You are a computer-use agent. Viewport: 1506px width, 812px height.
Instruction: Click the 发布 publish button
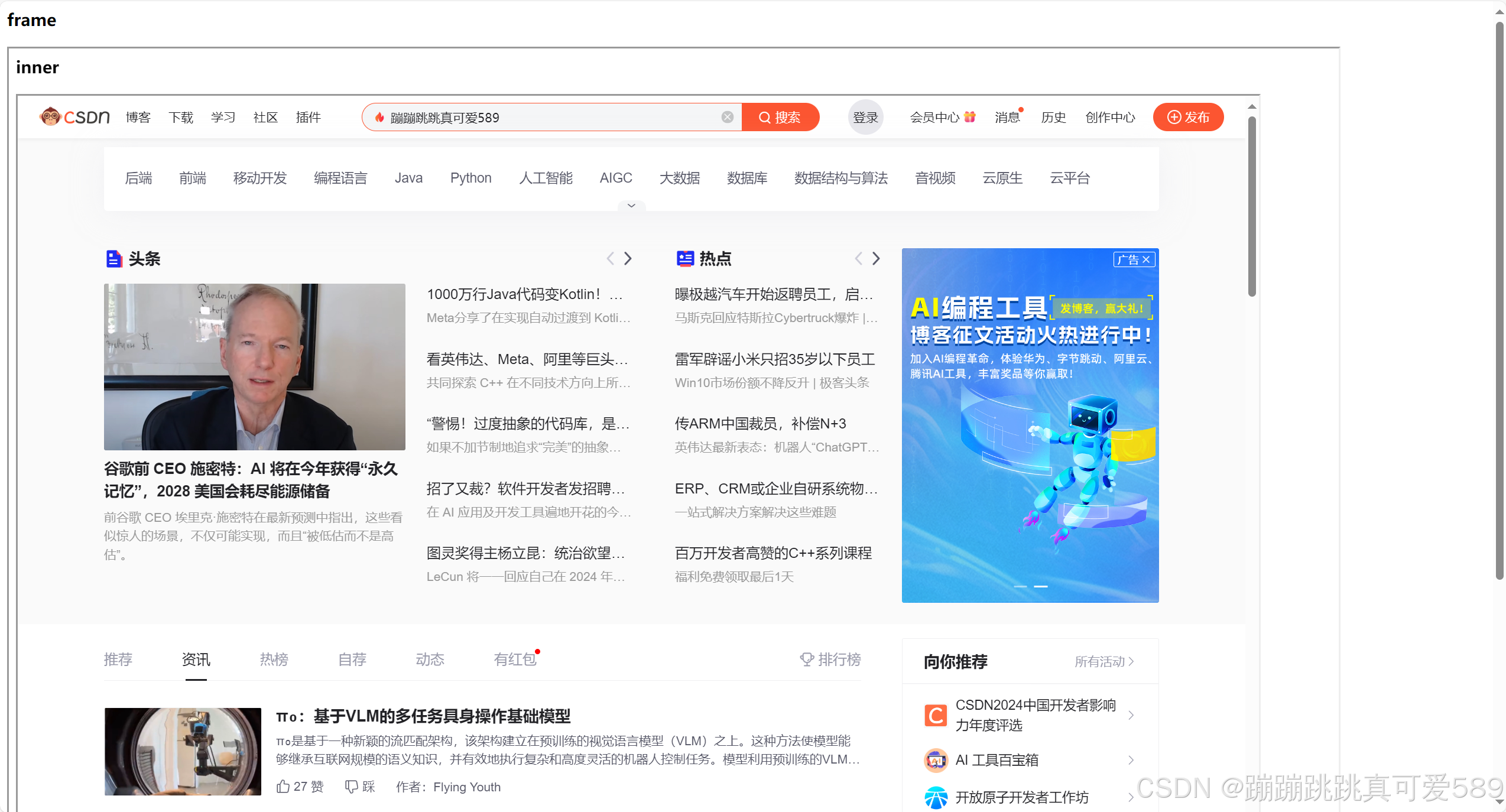[x=1188, y=117]
